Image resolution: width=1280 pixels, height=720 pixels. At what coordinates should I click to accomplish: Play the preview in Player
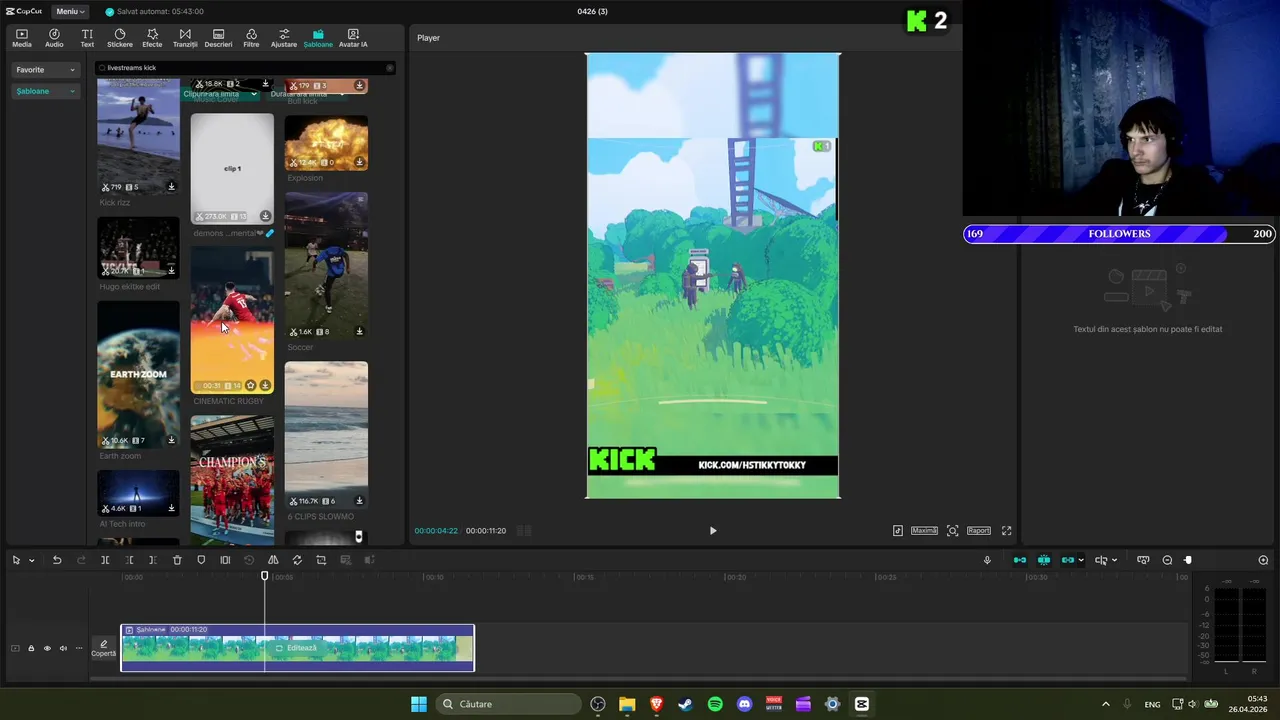point(713,531)
